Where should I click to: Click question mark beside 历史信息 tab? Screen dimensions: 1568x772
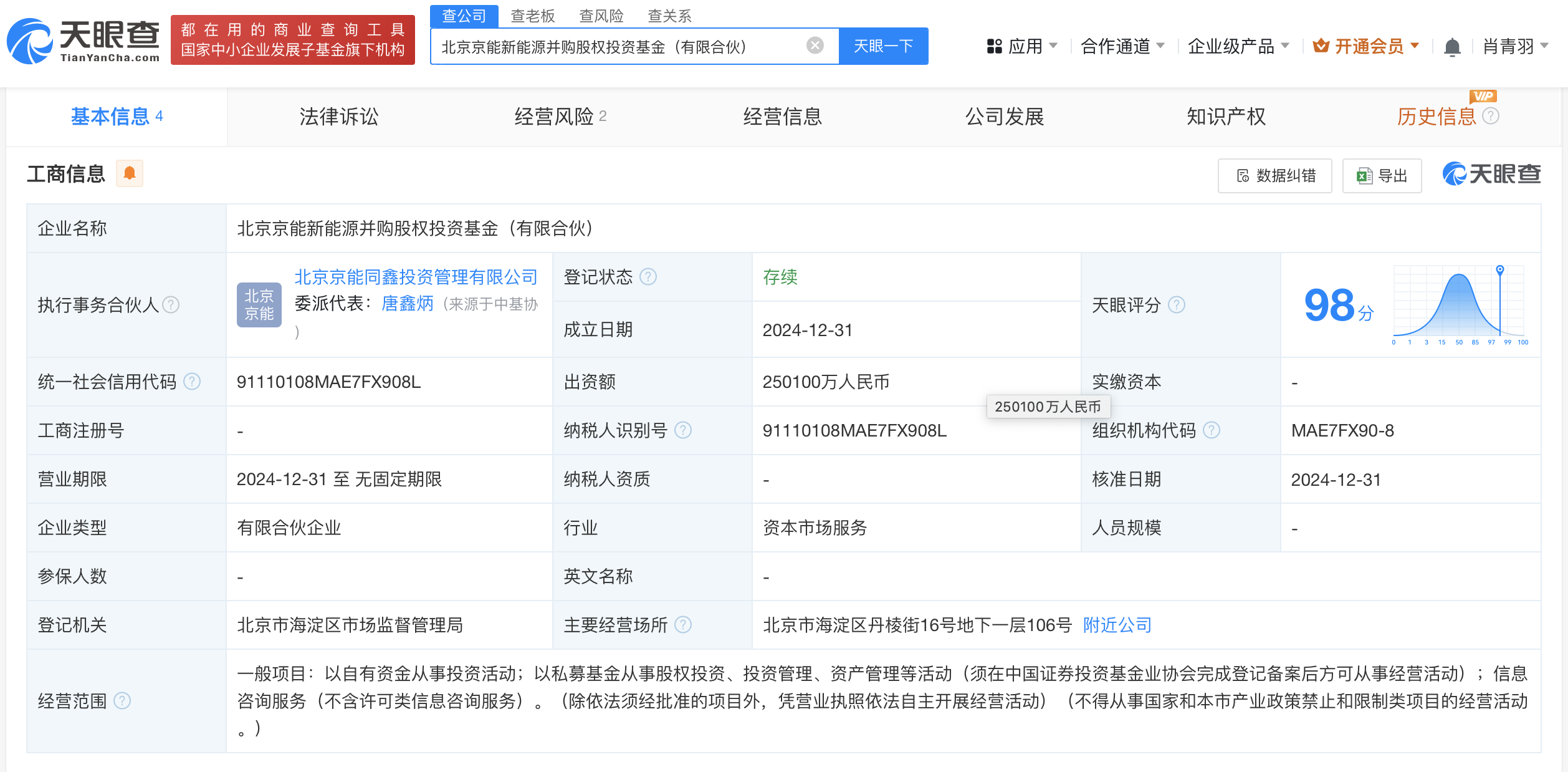[x=1490, y=116]
